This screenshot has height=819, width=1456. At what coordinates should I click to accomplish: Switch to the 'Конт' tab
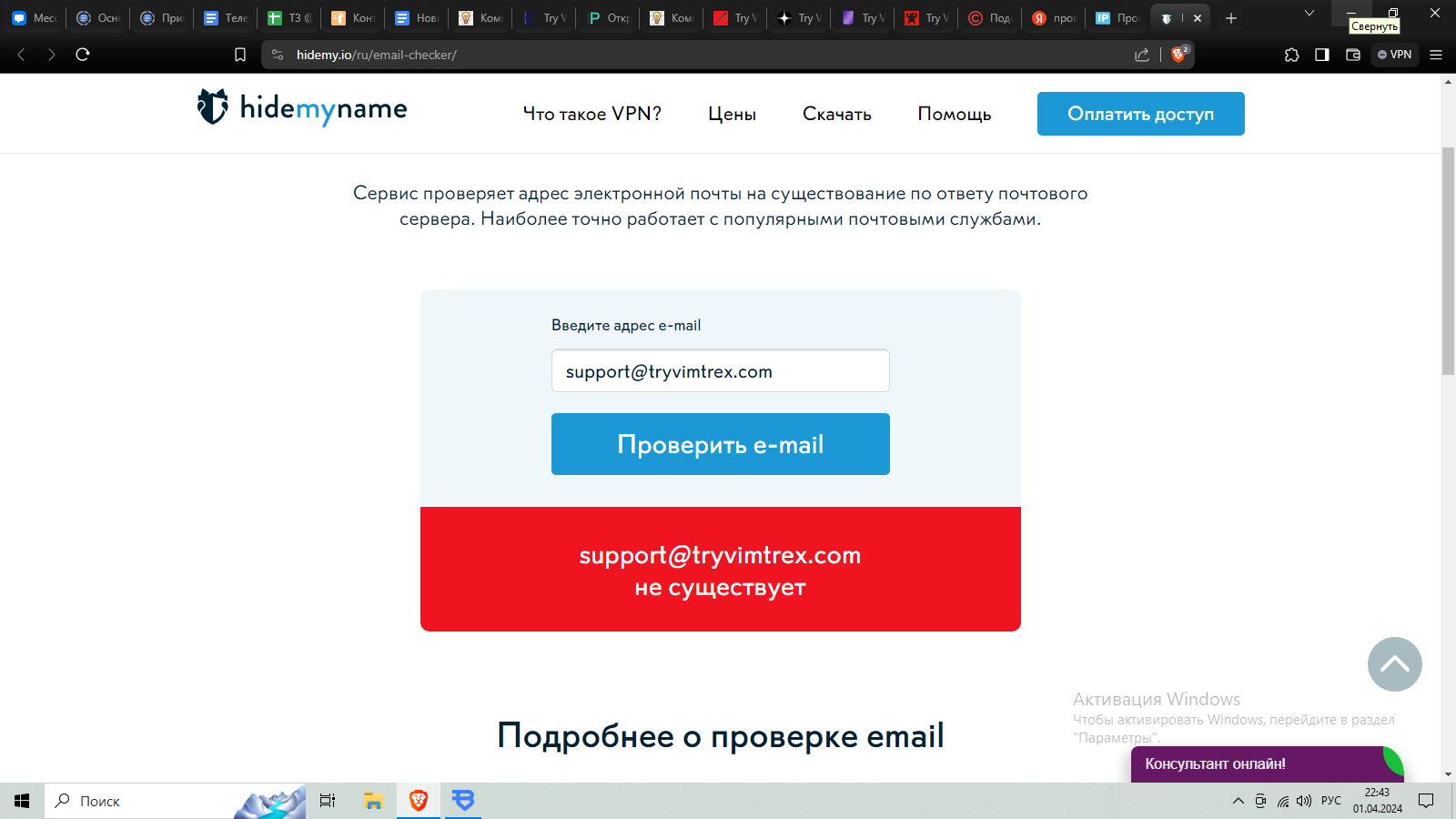(352, 18)
